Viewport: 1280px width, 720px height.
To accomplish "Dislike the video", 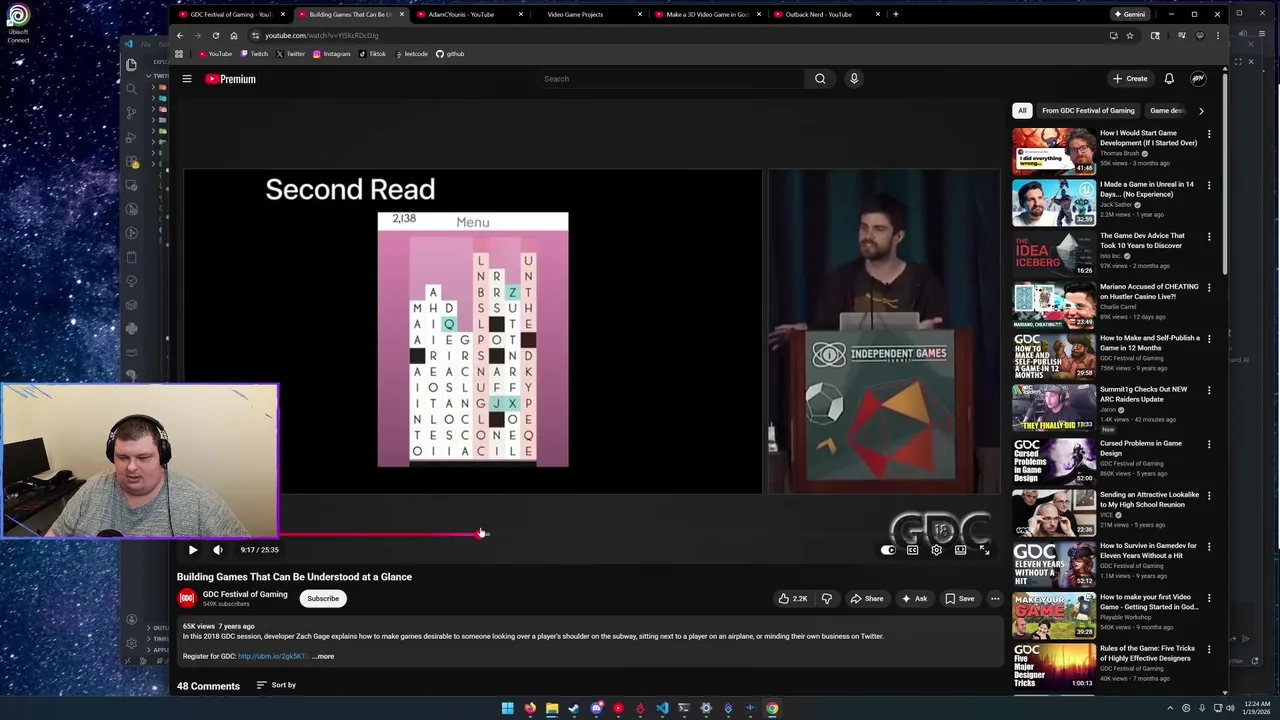I will click(827, 599).
